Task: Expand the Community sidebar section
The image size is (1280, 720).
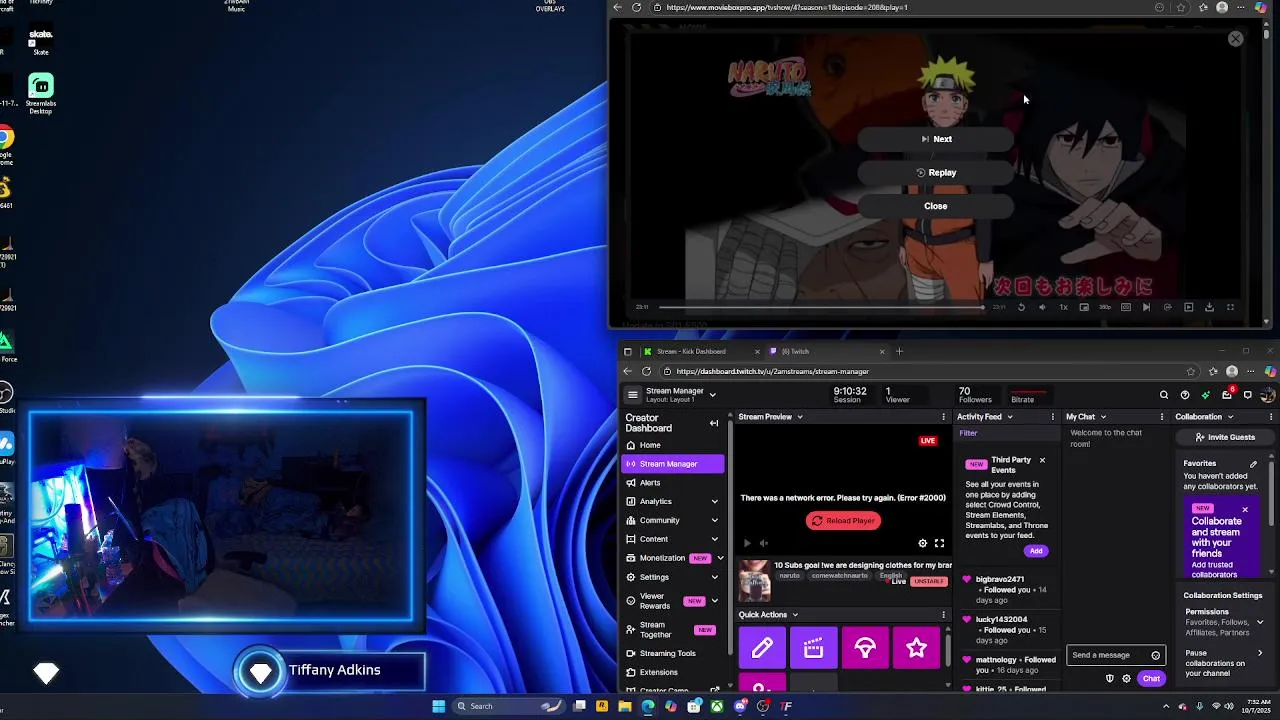Action: click(x=714, y=521)
